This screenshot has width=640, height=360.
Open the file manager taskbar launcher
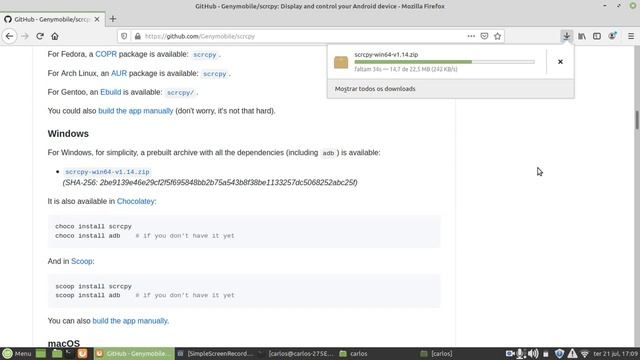click(x=57, y=353)
